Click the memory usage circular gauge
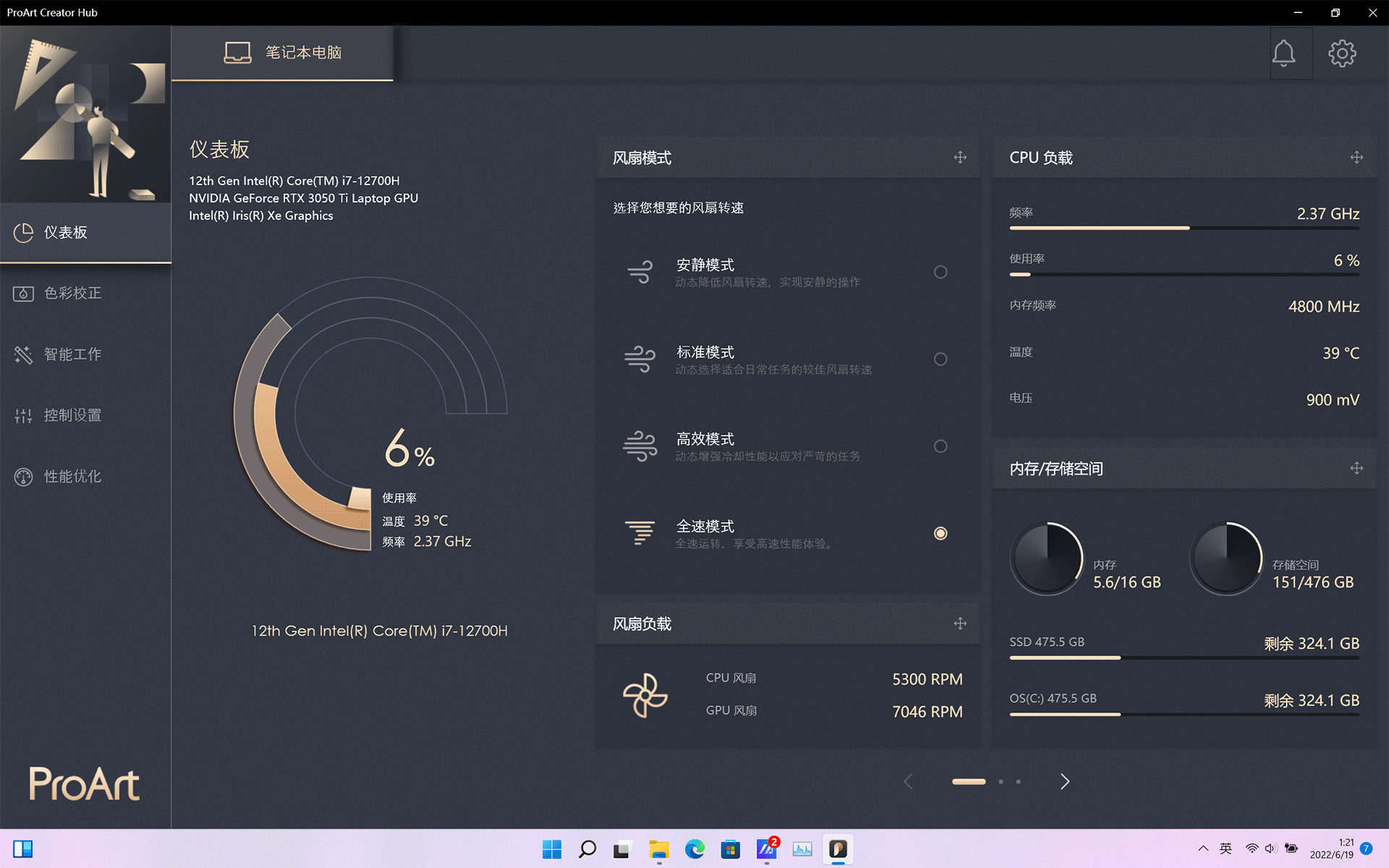The width and height of the screenshot is (1389, 868). (1047, 558)
